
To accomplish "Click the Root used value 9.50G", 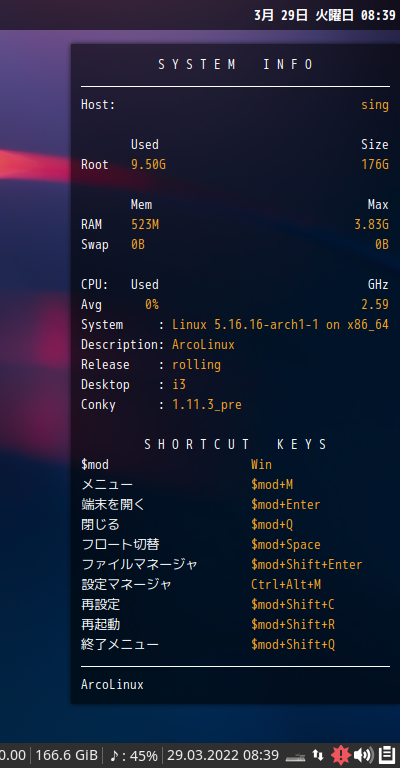I will (x=148, y=165).
